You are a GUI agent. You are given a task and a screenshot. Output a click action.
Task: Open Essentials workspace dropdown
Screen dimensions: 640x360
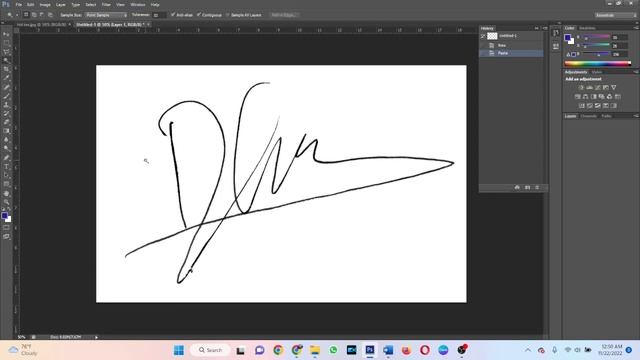pyautogui.click(x=616, y=15)
